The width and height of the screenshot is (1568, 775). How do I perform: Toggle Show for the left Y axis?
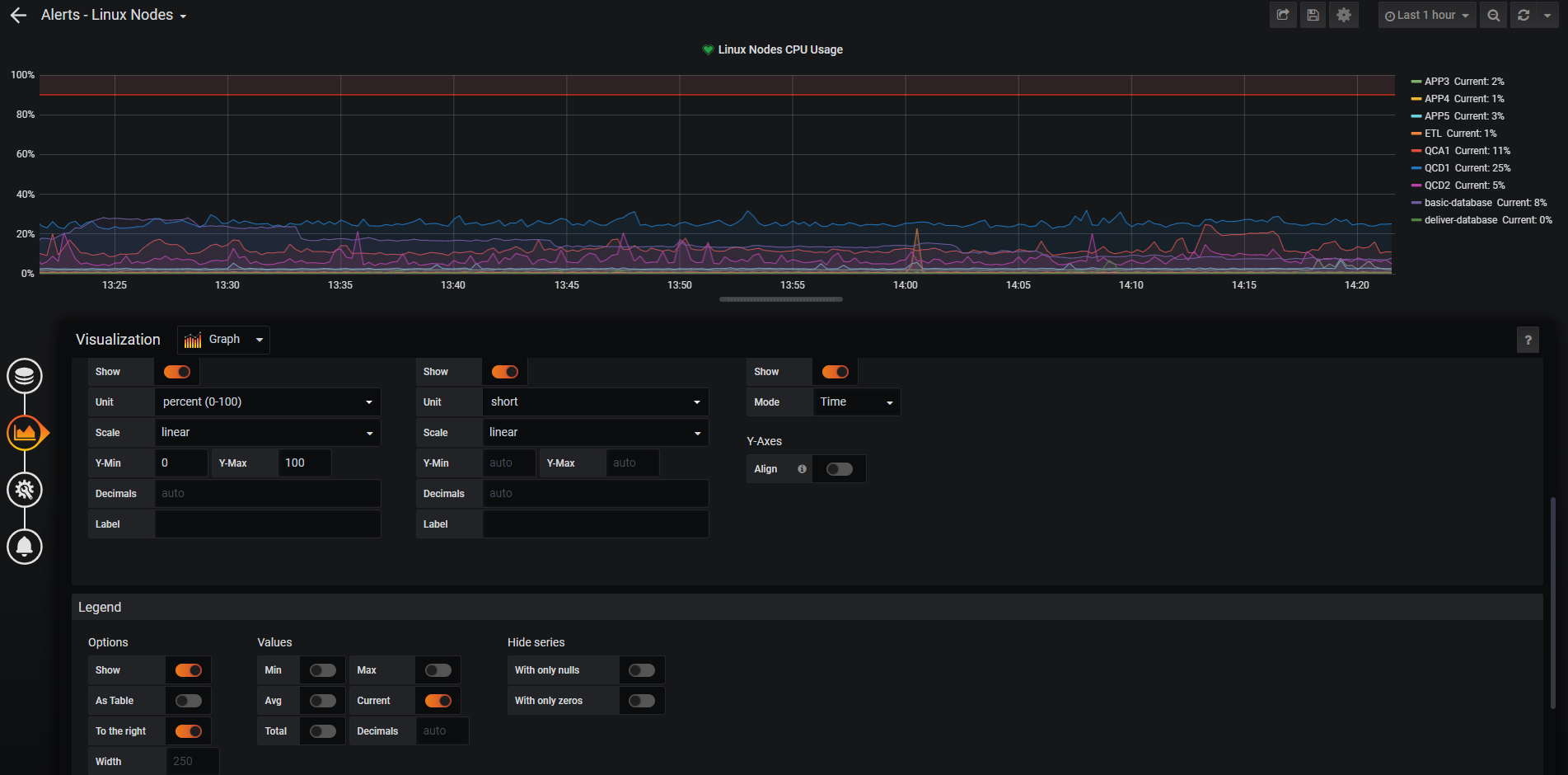[177, 372]
